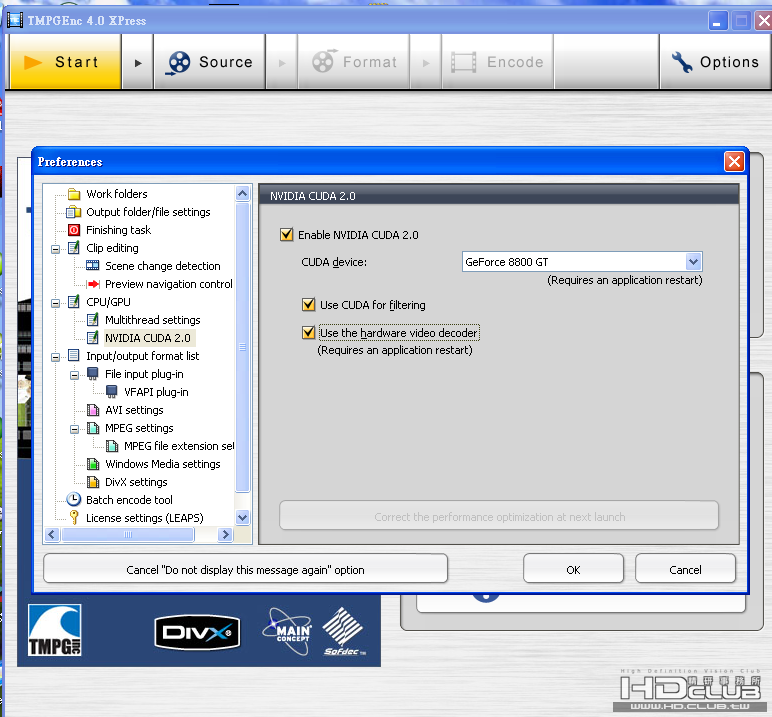
Task: Collapse the Clip editing tree node
Action: (56, 249)
